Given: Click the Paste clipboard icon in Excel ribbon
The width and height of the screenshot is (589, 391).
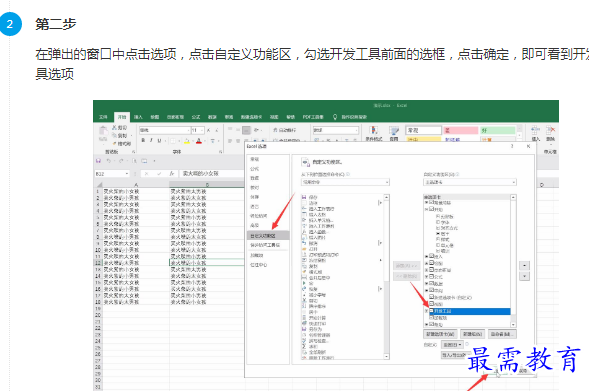Looking at the screenshot, I should point(103,131).
